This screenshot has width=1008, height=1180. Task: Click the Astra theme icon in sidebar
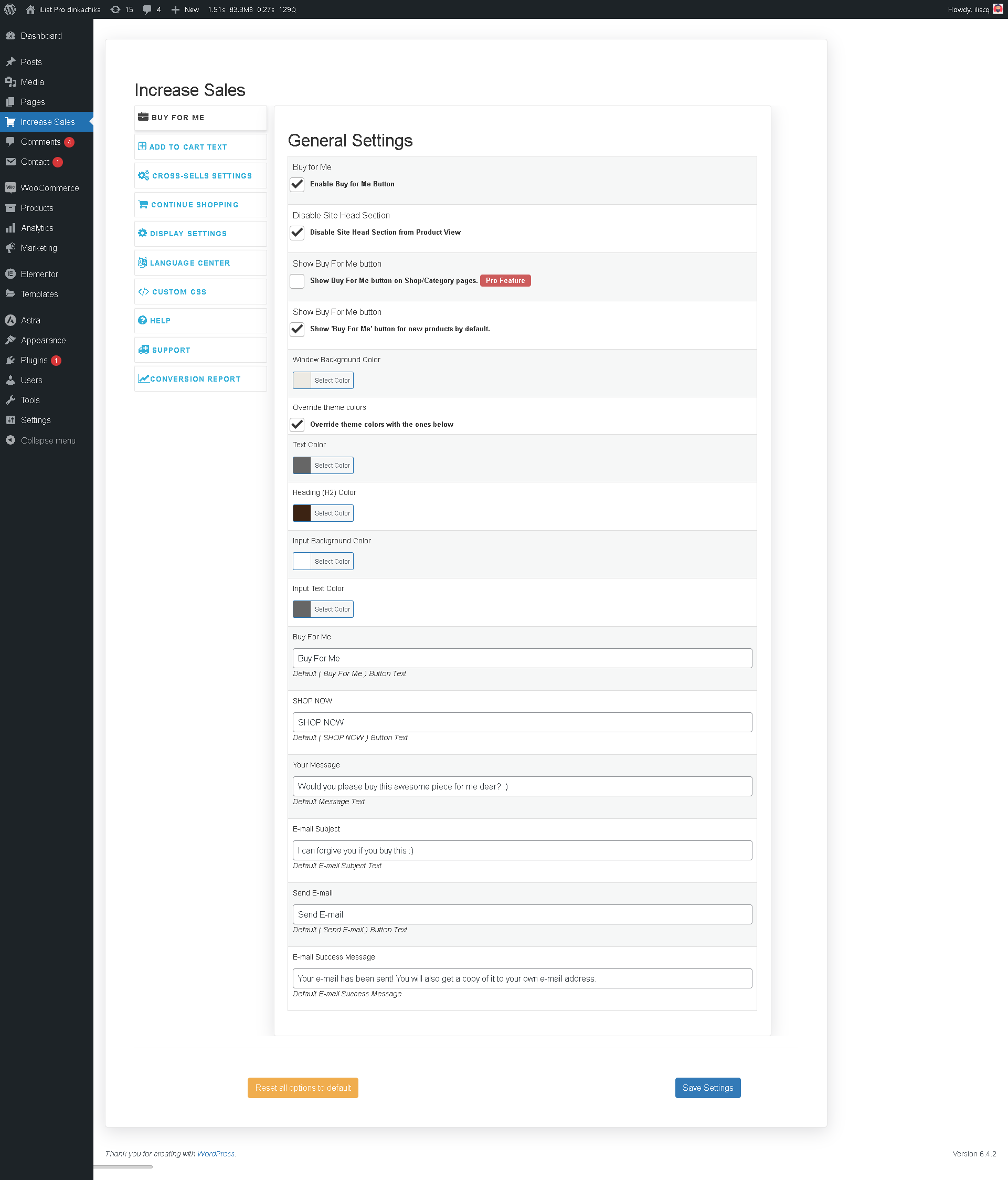pos(10,320)
